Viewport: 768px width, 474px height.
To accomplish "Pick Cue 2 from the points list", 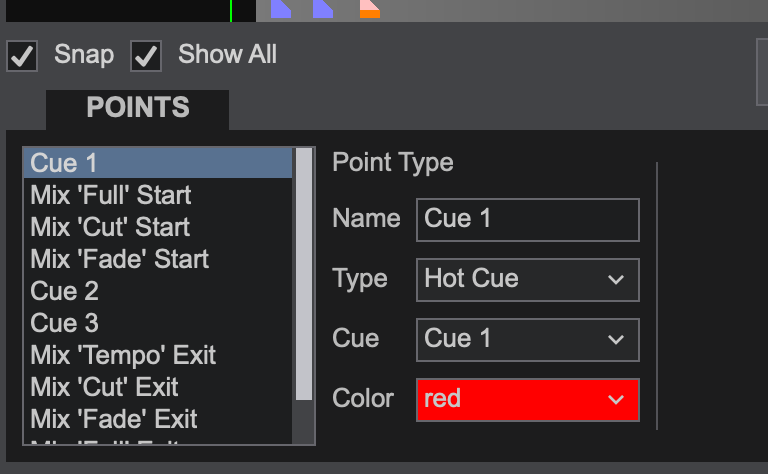I will (x=158, y=291).
